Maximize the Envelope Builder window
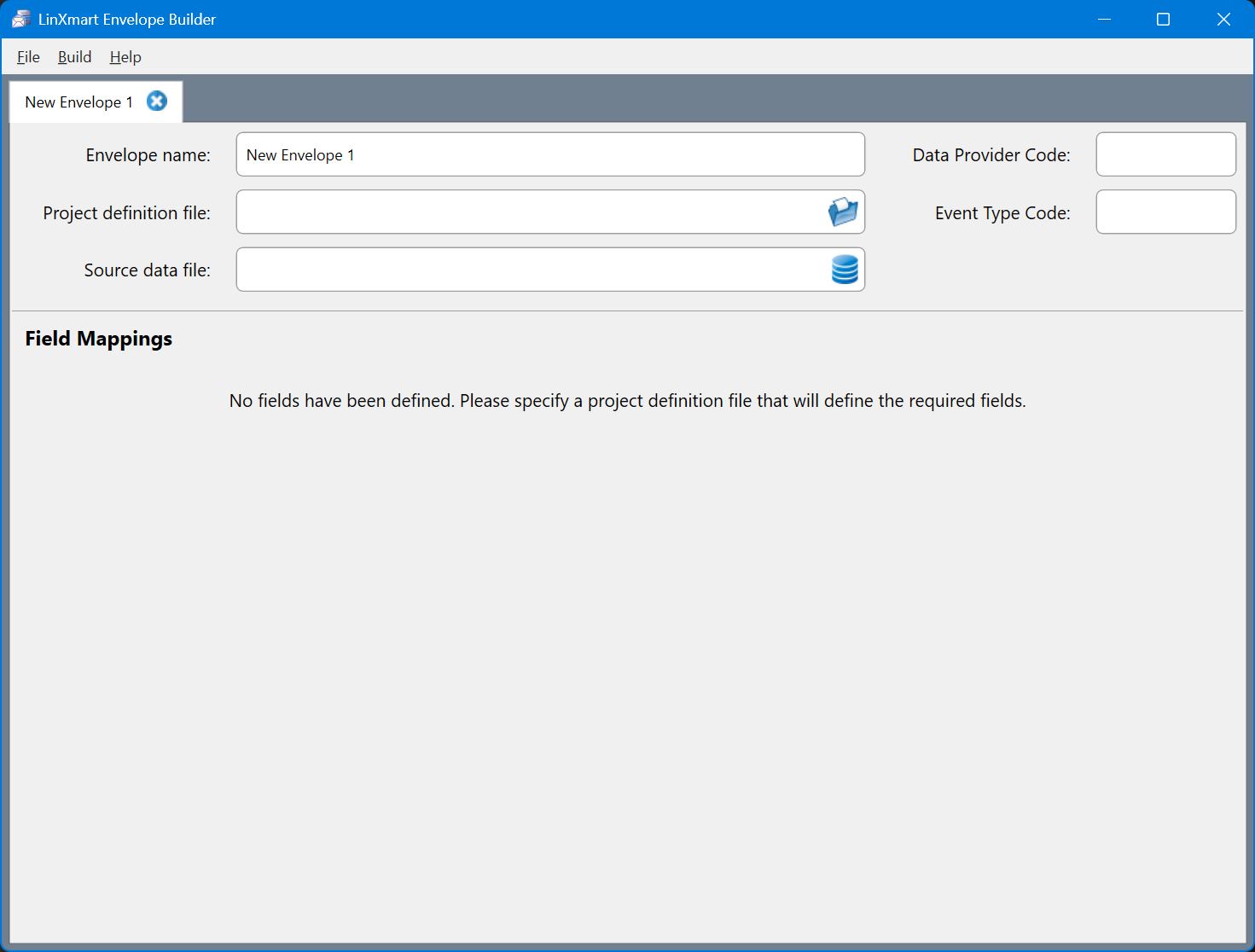 1163,19
